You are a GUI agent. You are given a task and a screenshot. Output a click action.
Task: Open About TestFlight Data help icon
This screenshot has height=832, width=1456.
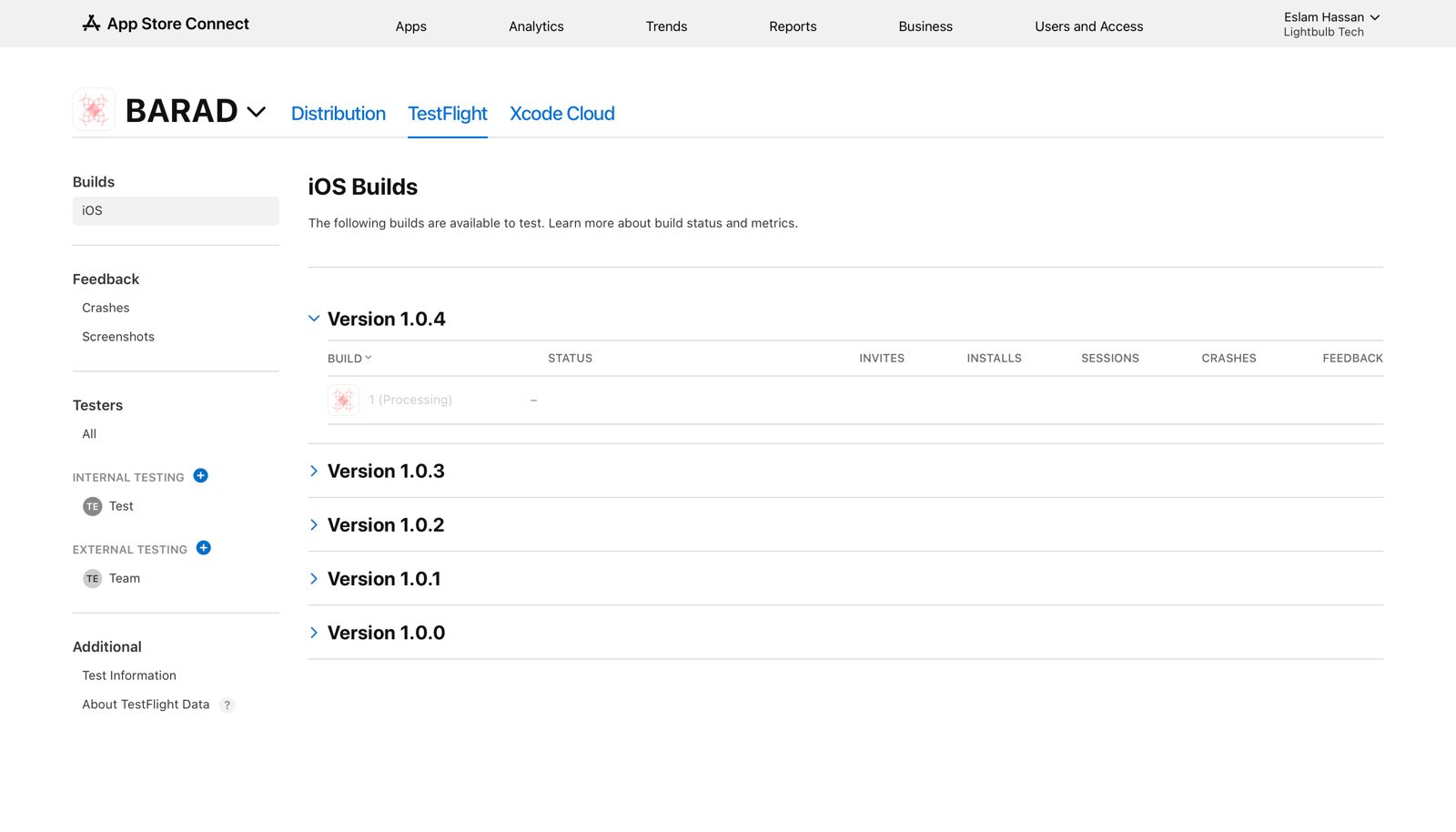(227, 705)
